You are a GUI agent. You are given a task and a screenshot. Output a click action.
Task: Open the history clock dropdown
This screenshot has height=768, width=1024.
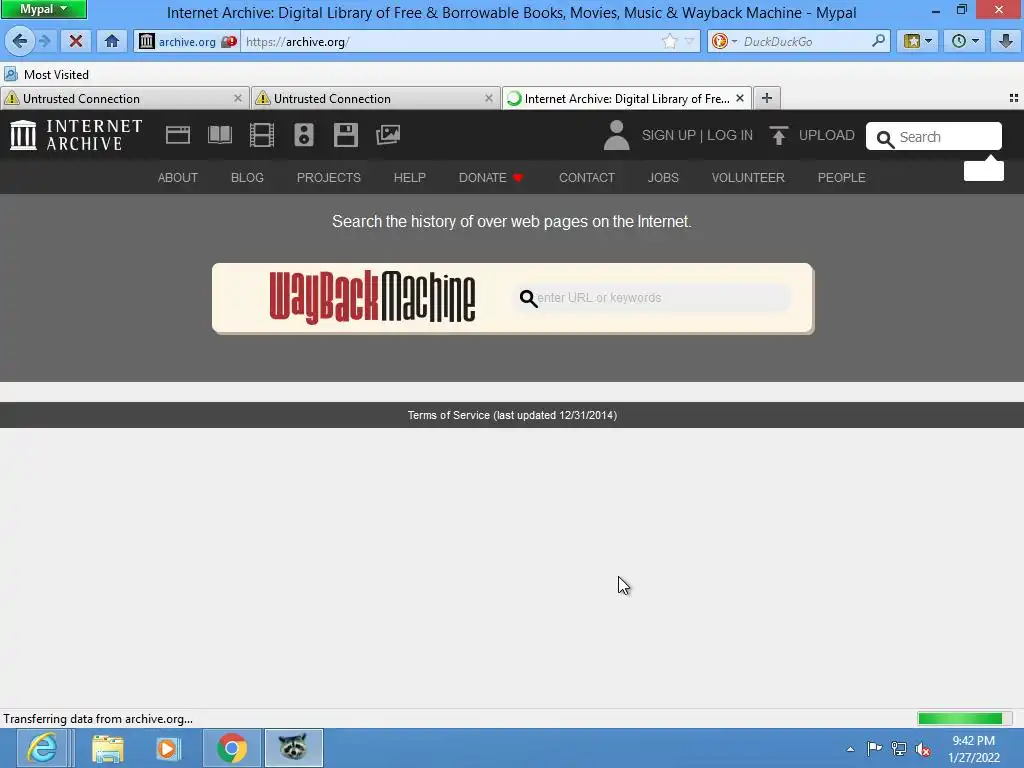click(x=965, y=42)
